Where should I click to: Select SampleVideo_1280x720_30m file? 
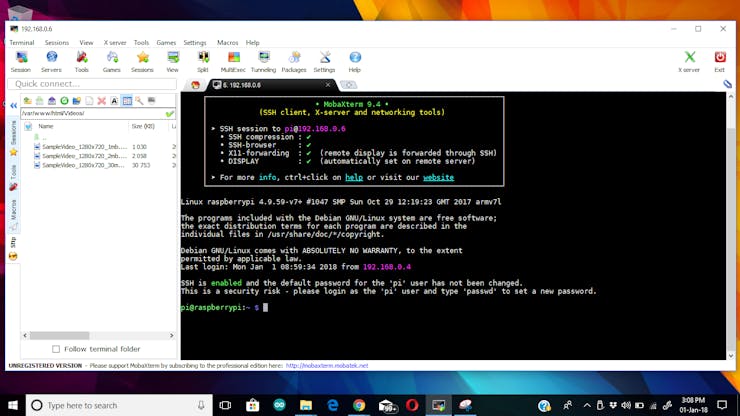(x=84, y=165)
